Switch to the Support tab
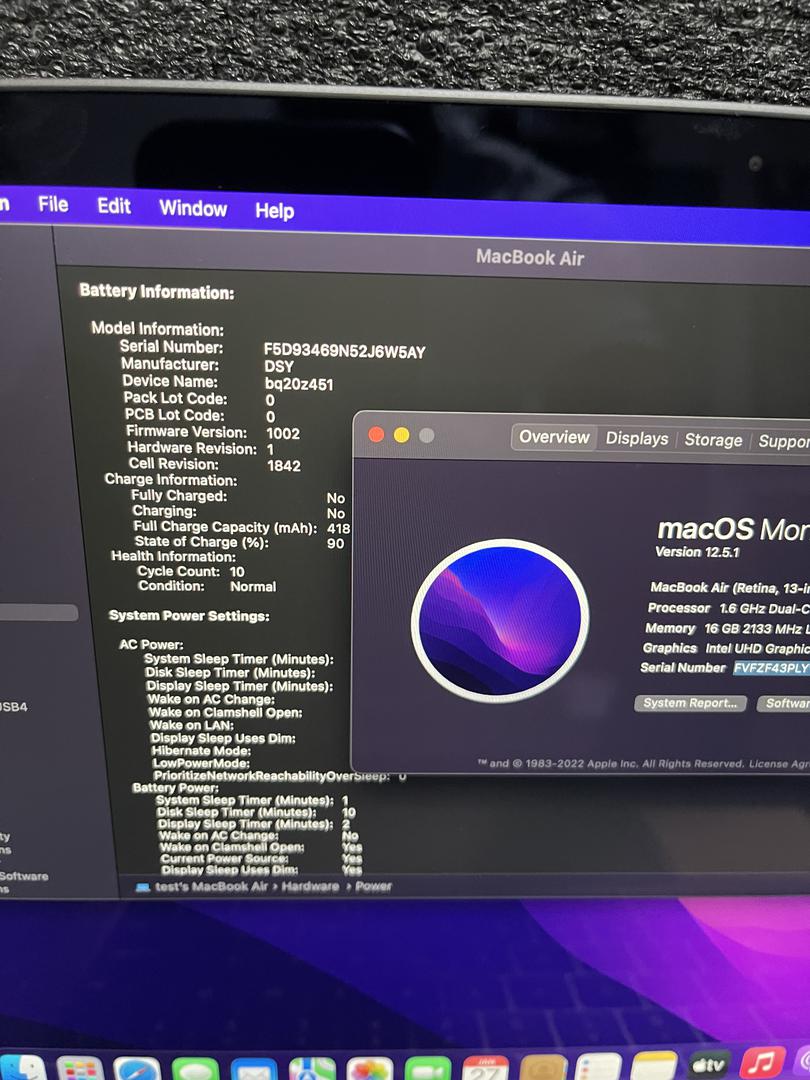 [x=784, y=442]
